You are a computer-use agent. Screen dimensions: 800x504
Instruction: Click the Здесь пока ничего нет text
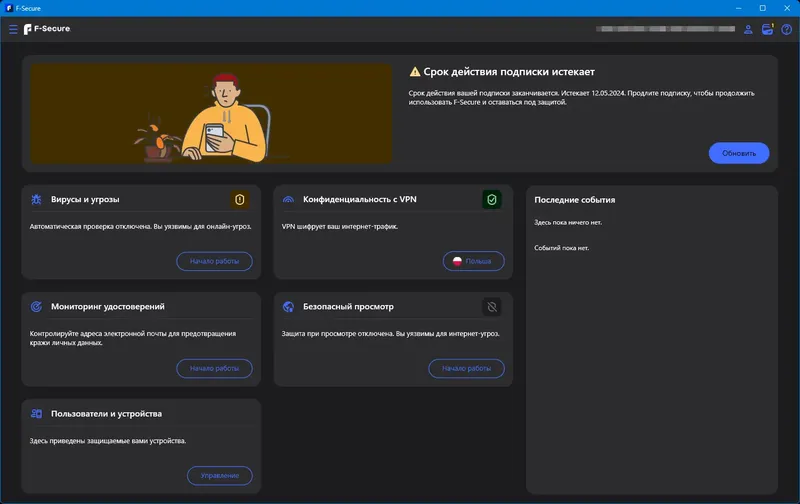[568, 222]
